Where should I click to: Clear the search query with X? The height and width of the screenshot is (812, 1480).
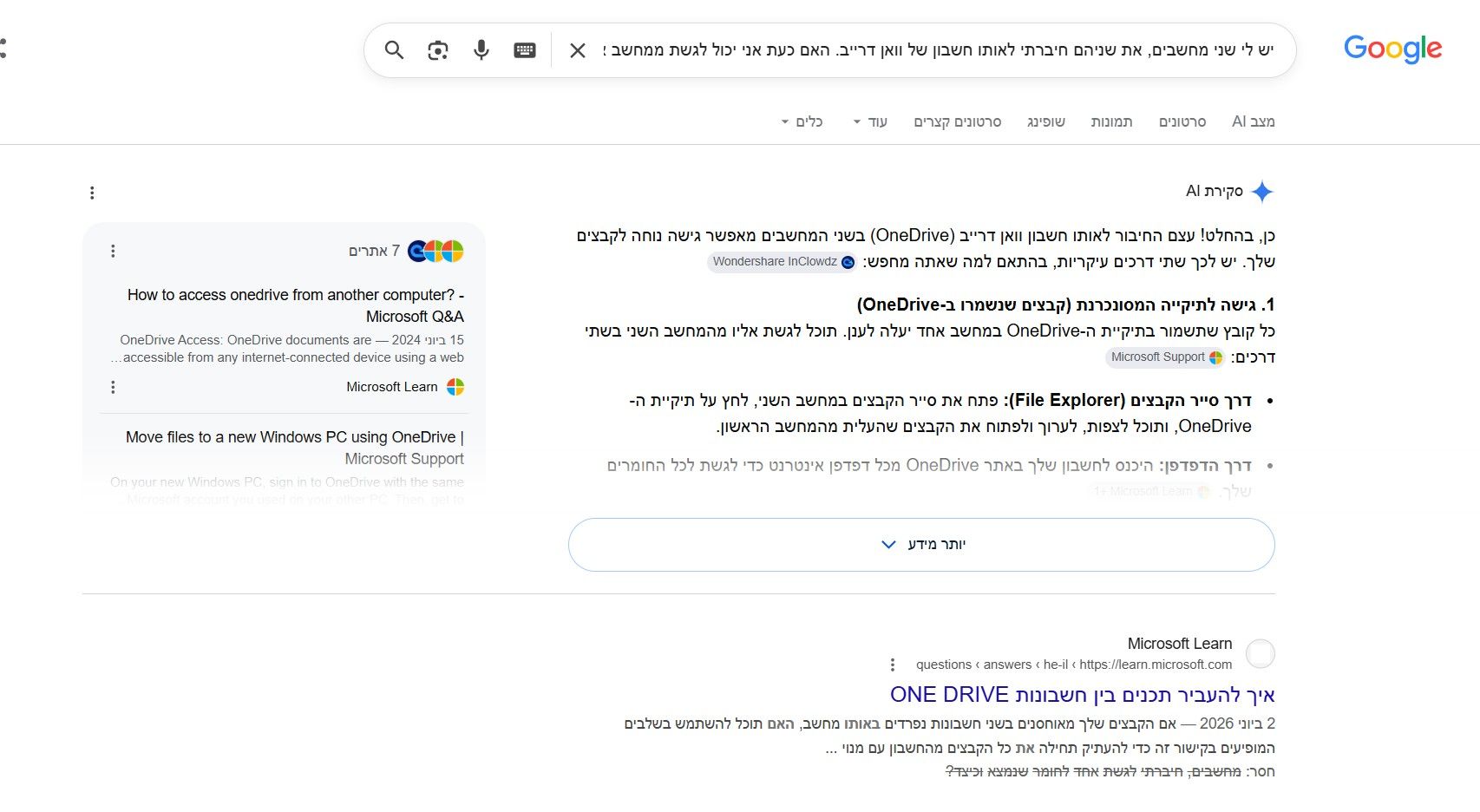(x=578, y=50)
